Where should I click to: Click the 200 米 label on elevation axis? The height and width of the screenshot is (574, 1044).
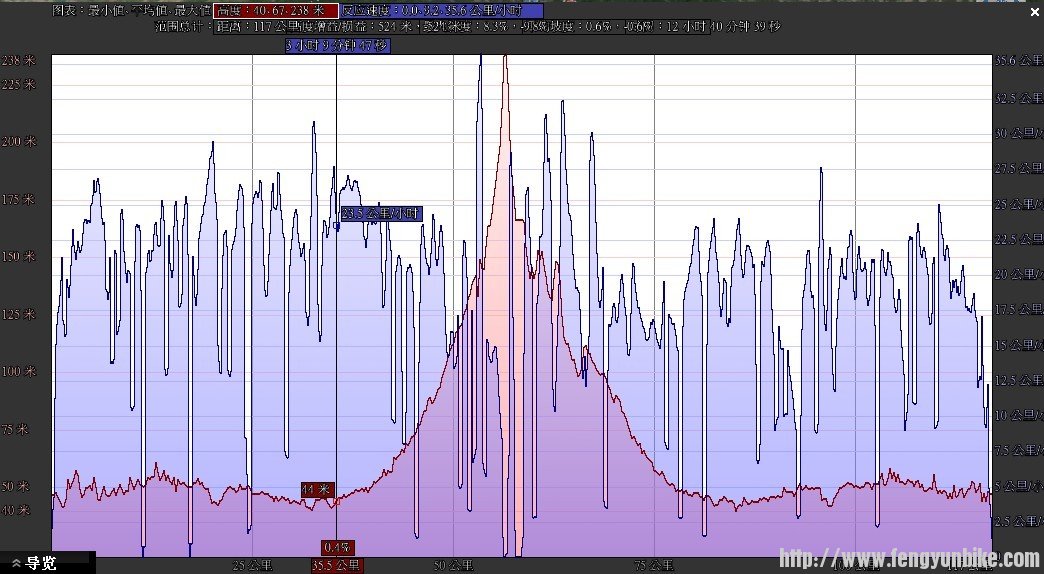18,142
